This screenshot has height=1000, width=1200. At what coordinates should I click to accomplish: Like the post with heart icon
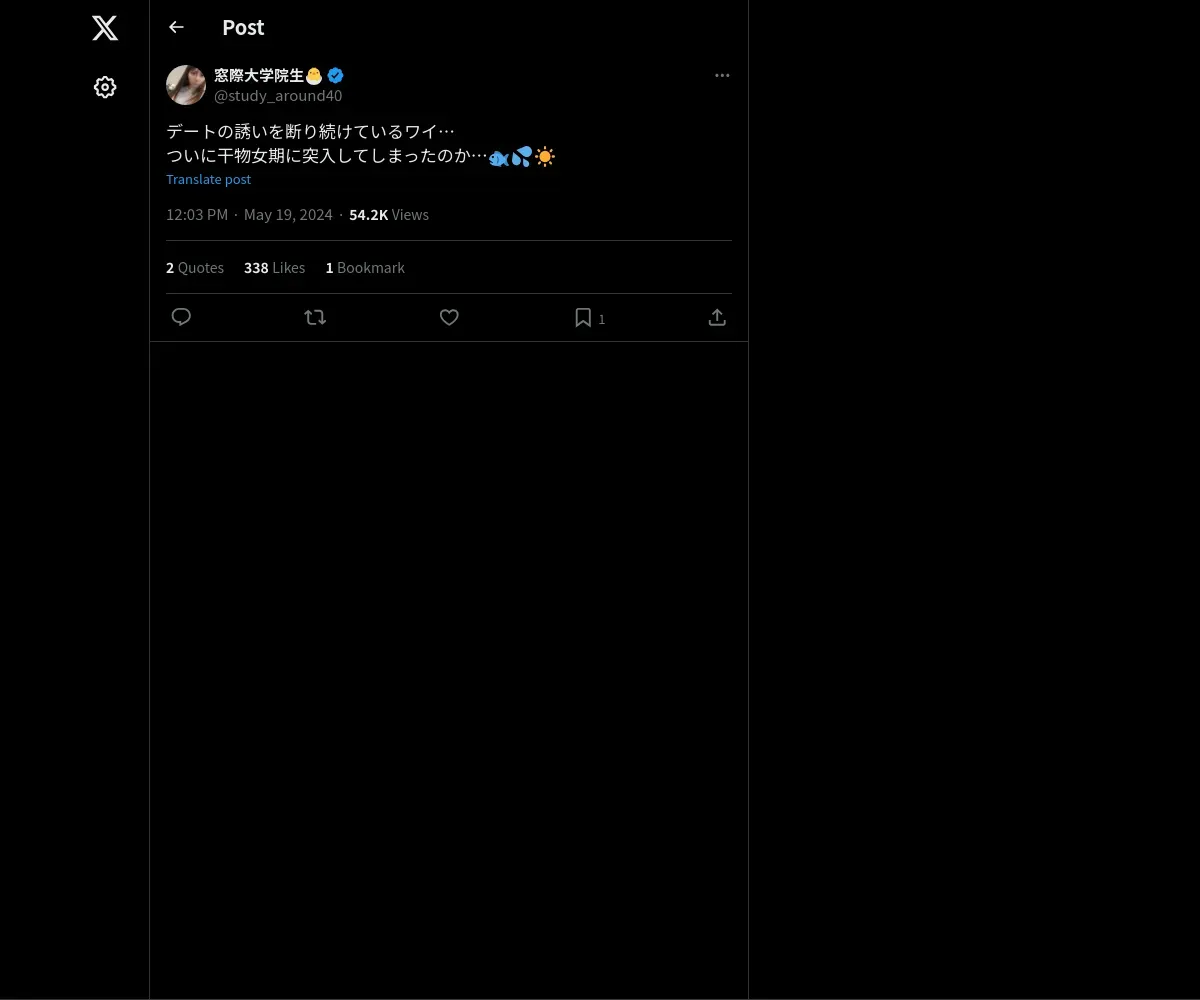(x=449, y=317)
